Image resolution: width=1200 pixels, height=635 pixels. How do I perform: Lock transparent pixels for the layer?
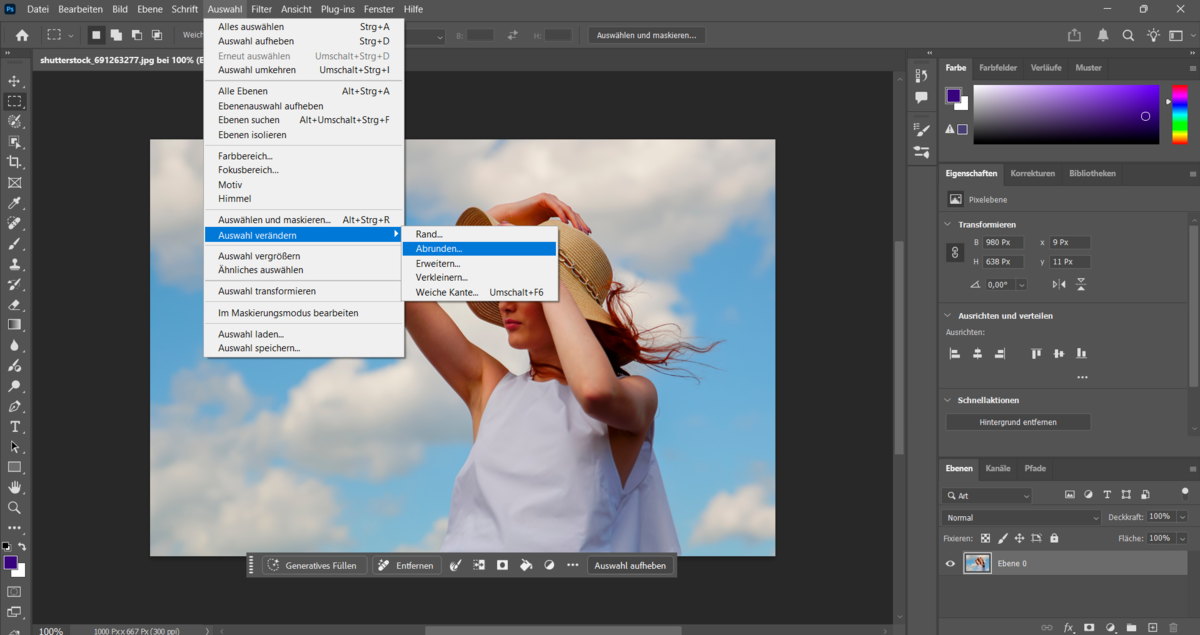tap(985, 538)
